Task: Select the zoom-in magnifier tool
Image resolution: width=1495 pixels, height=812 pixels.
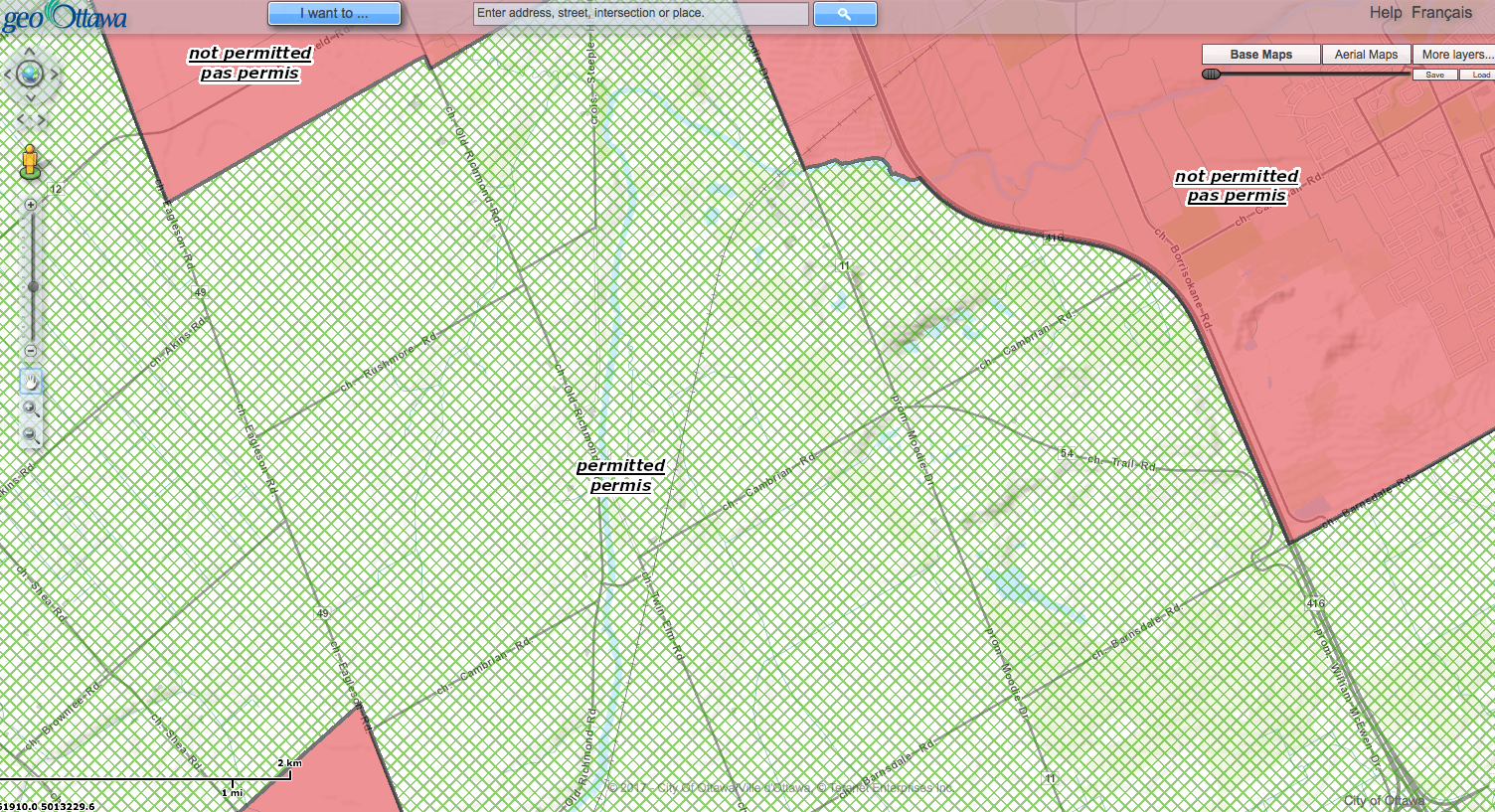Action: (x=31, y=408)
